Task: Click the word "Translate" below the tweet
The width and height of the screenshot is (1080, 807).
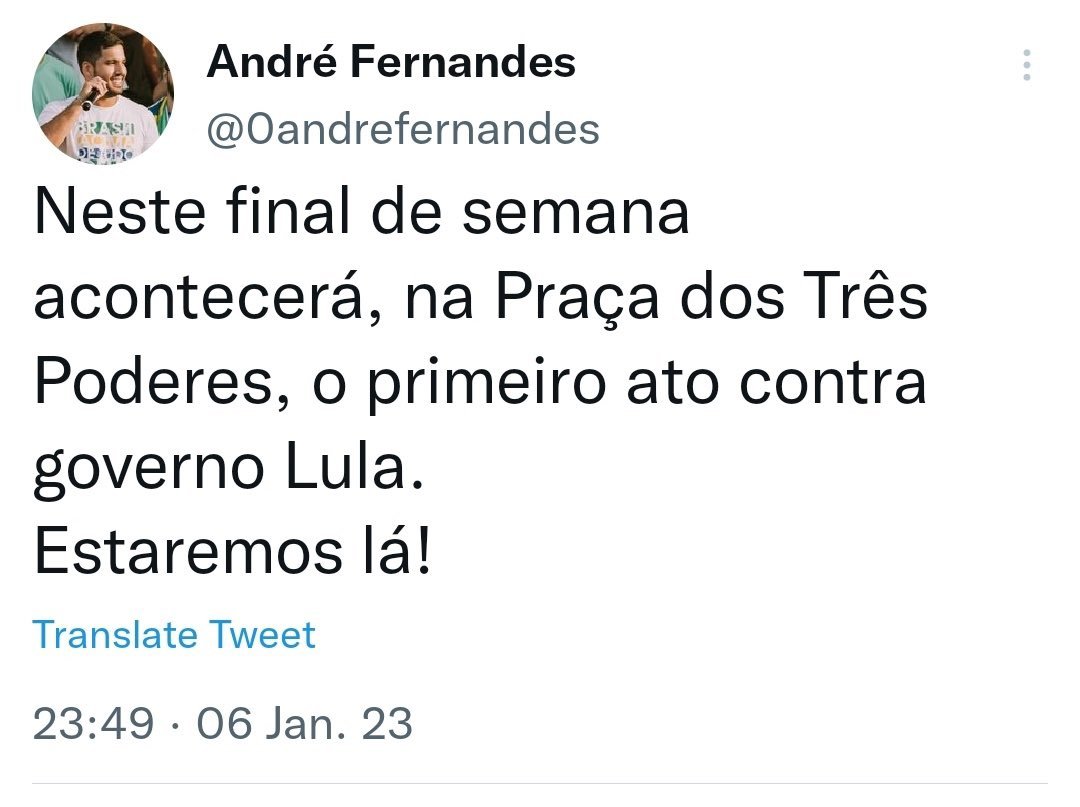Action: pos(115,635)
